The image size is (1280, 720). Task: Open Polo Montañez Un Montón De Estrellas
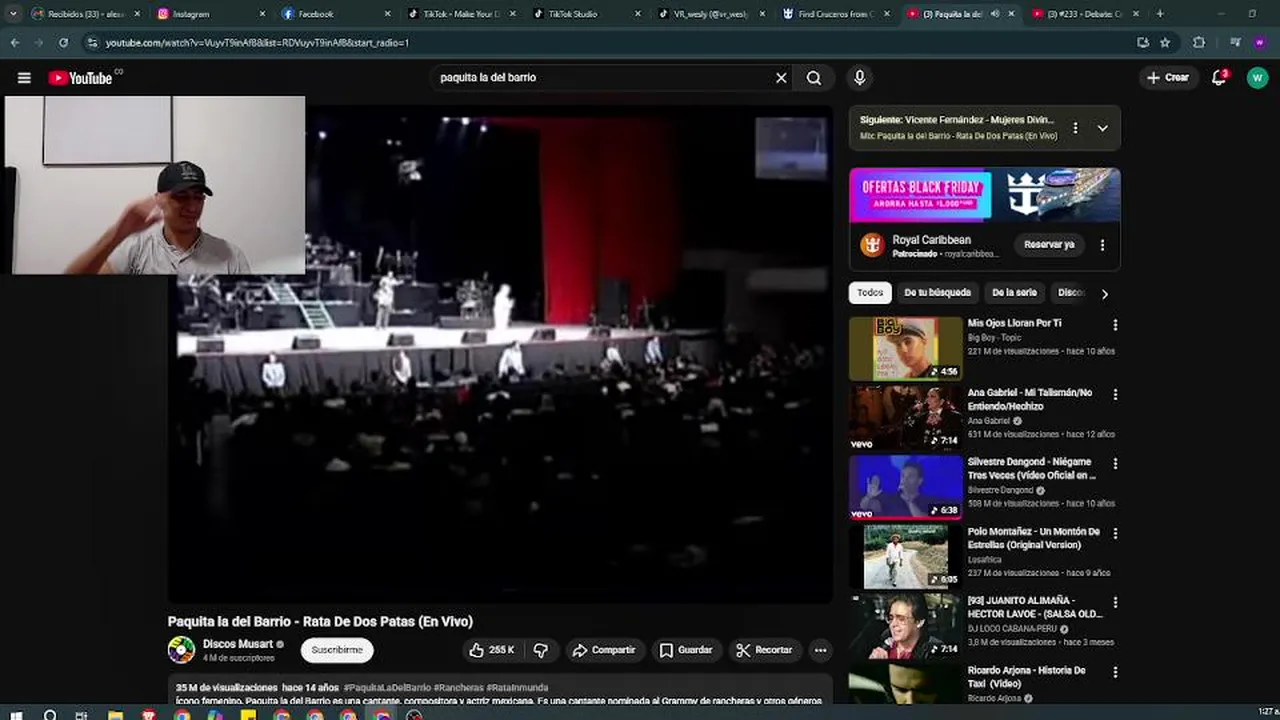(x=1033, y=538)
